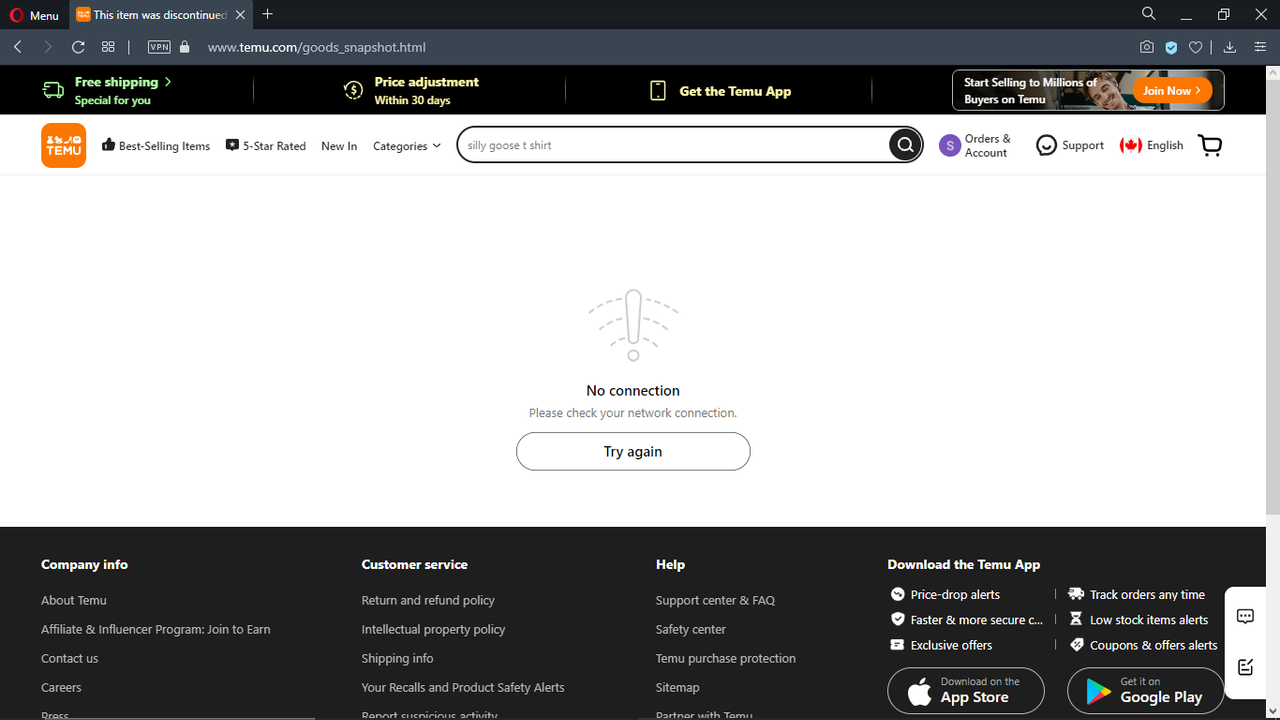Toggle the VPN badge in address bar
Viewport: 1280px width, 720px height.
coord(159,47)
